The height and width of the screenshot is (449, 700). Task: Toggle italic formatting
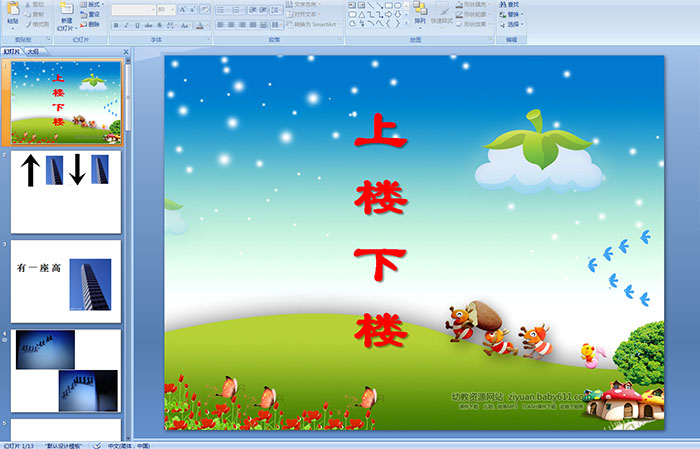(127, 25)
